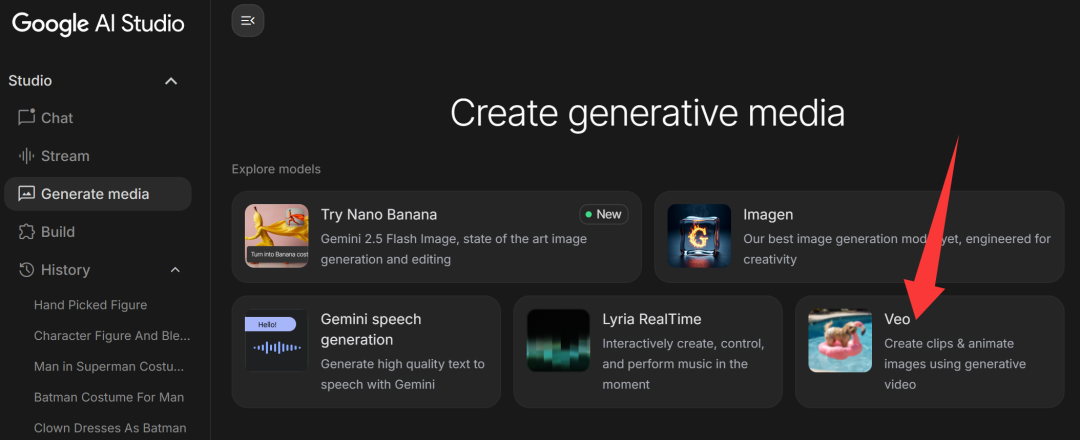The width and height of the screenshot is (1080, 440).
Task: Open the Batman Costume For Man history entry
Action: 109,397
